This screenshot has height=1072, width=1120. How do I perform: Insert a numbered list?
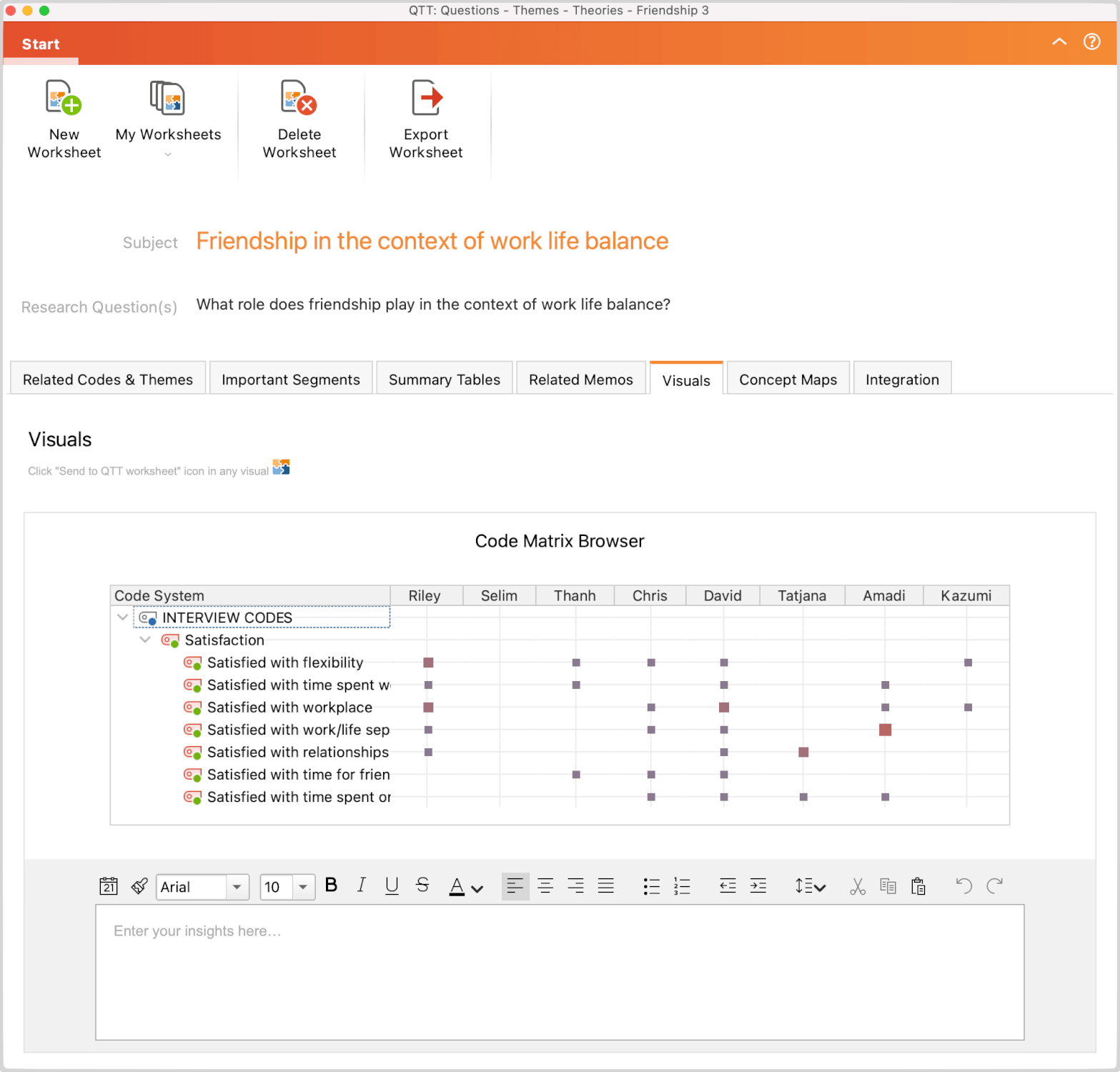682,886
